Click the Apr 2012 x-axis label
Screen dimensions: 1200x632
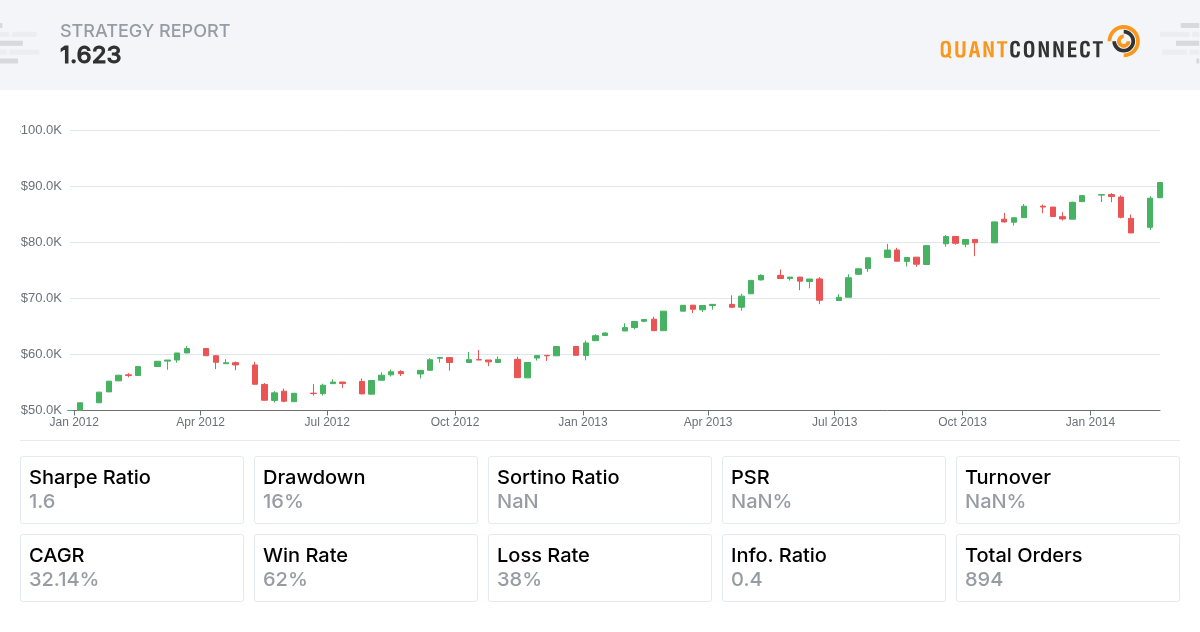click(200, 422)
